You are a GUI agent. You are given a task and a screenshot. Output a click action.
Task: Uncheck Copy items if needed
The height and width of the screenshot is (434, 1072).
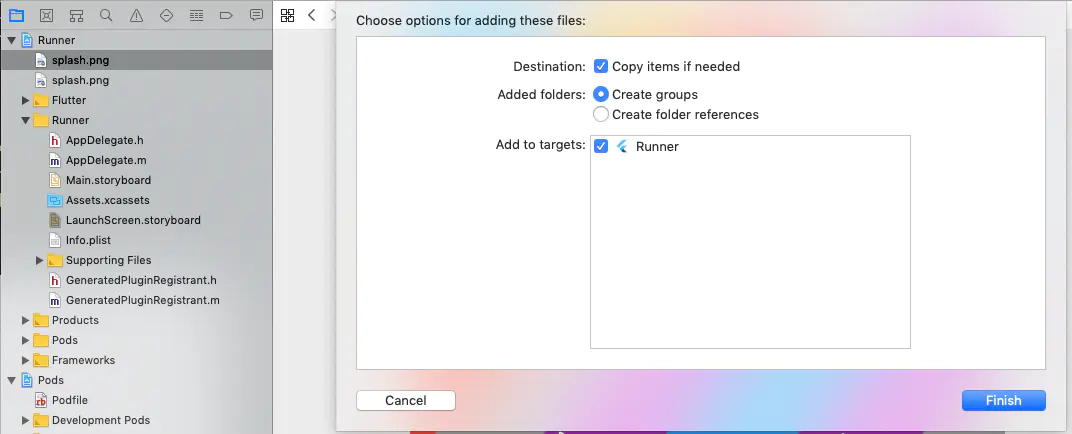(601, 66)
